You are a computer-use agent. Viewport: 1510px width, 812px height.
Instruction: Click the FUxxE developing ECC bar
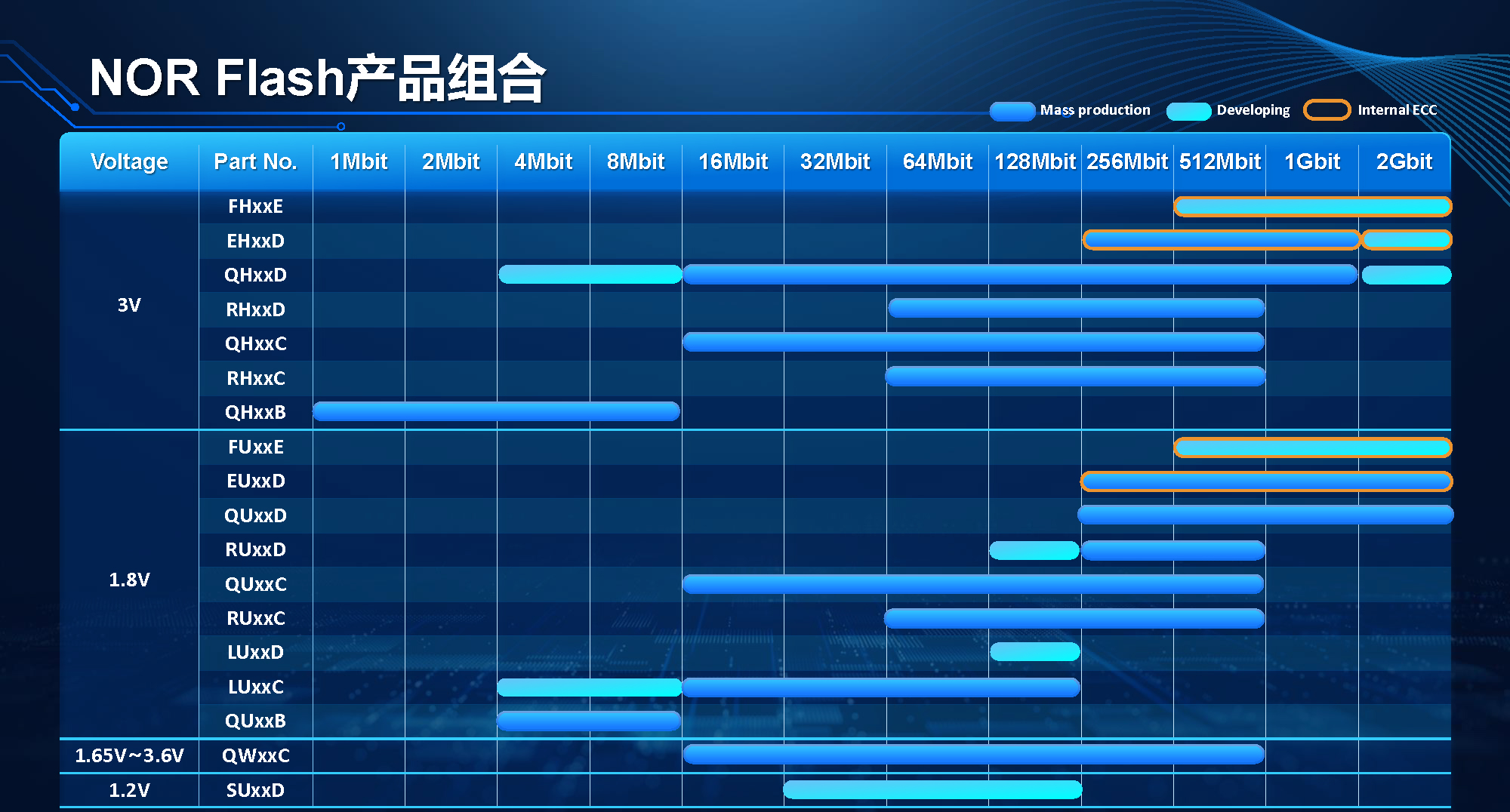(1312, 448)
